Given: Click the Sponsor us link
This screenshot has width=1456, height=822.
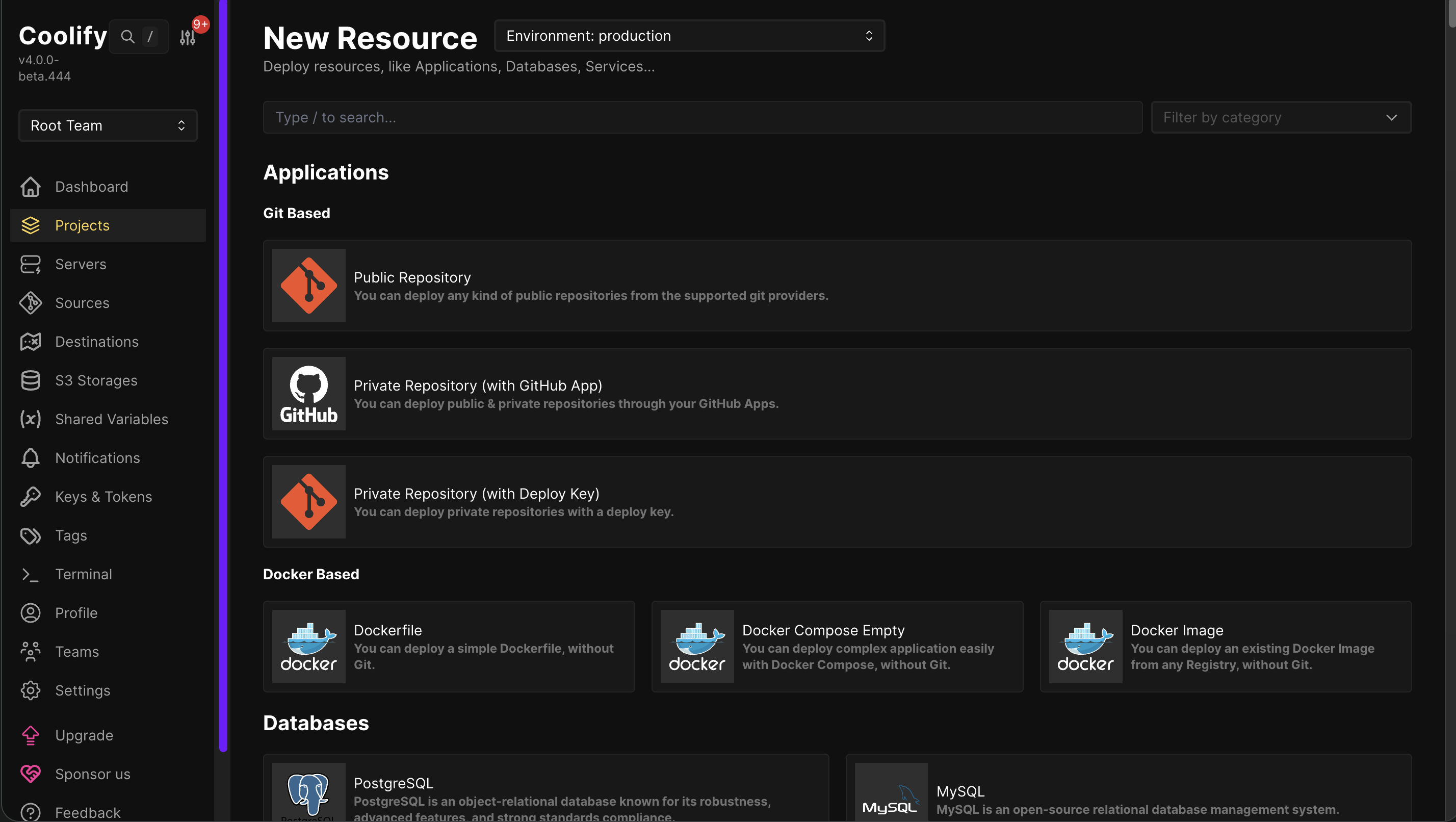Looking at the screenshot, I should click(92, 774).
